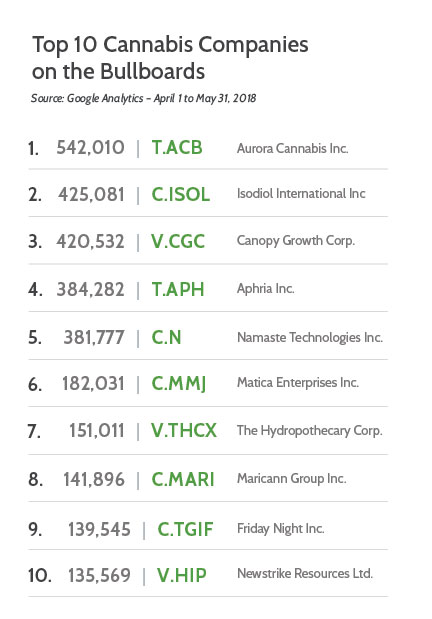Click the Top 10 Cannabis Companies heading

coord(170,58)
